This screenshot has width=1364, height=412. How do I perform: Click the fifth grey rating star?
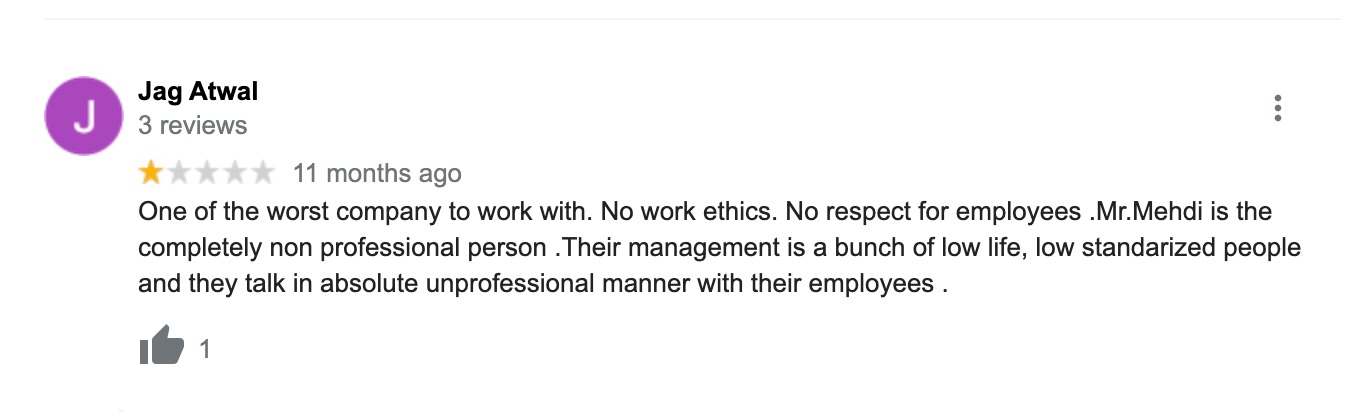coord(263,173)
